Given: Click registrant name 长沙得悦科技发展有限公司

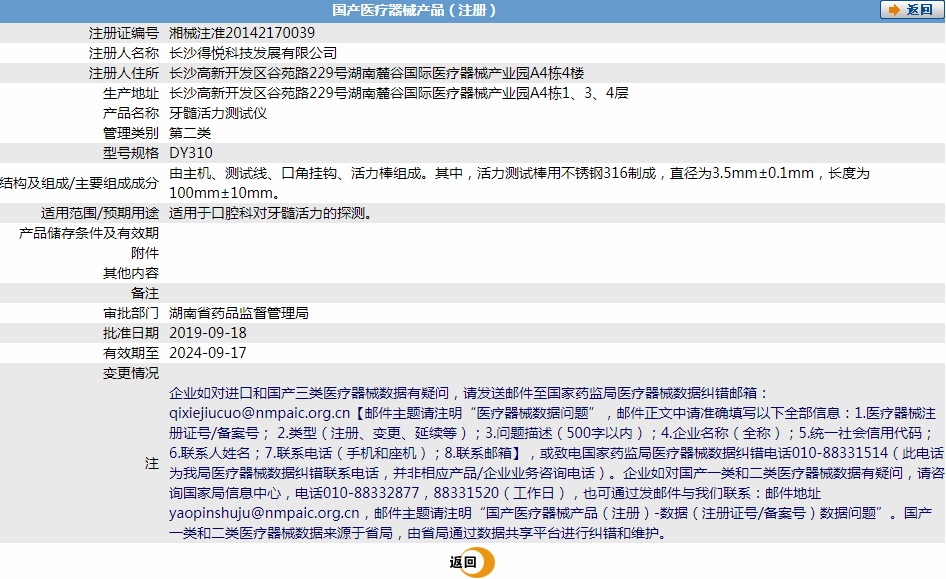Looking at the screenshot, I should pyautogui.click(x=253, y=53).
